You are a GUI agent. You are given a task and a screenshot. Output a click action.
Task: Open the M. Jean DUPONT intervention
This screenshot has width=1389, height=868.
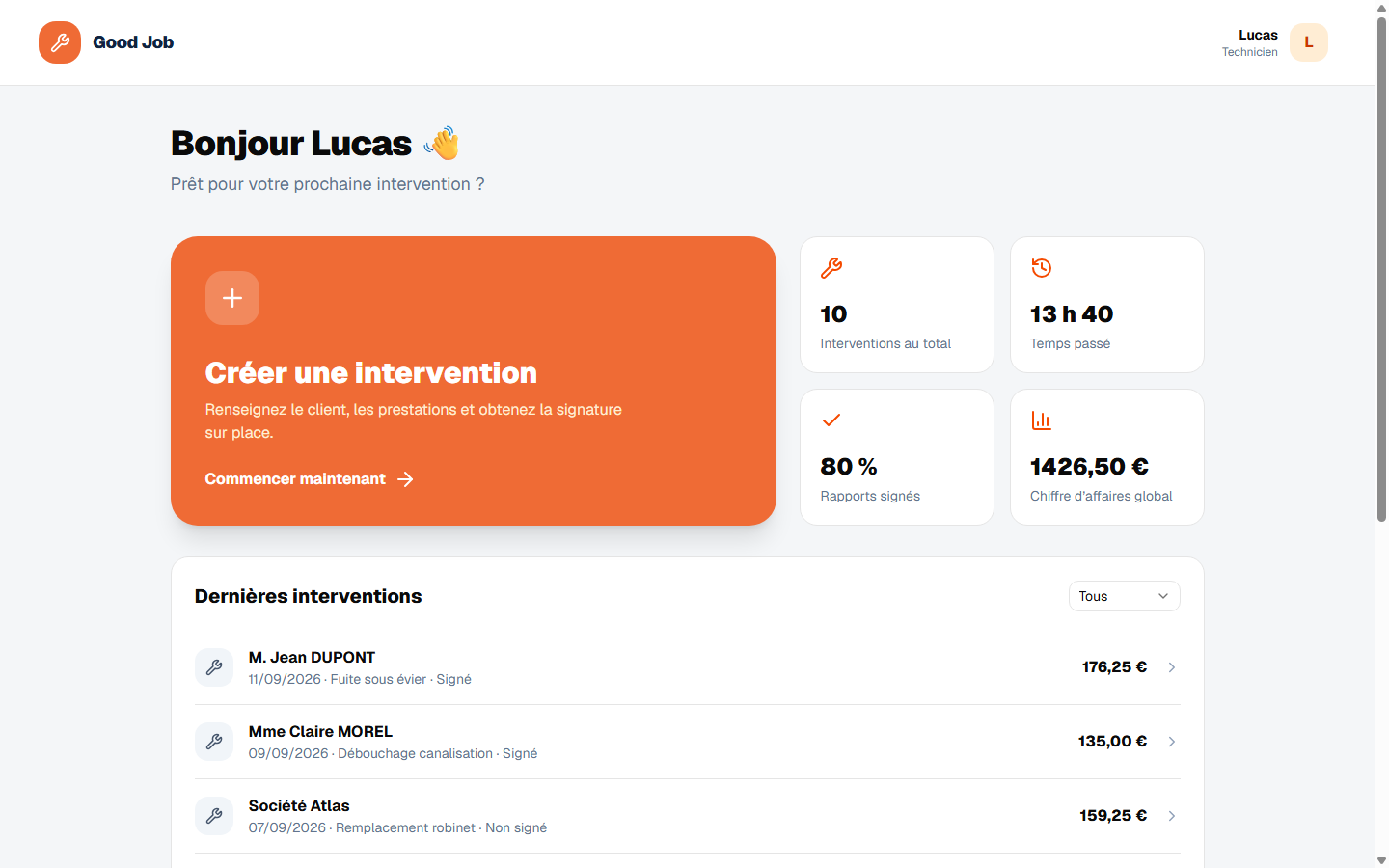(688, 667)
